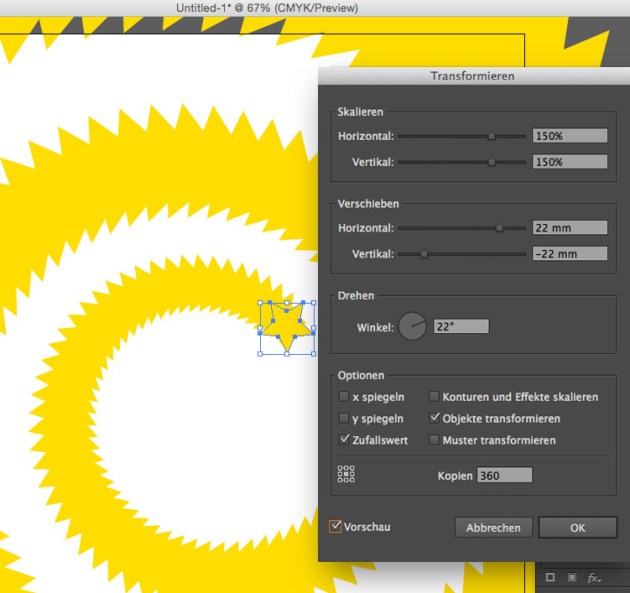Click the rotation angle dial
Image resolution: width=630 pixels, height=593 pixels.
(412, 327)
